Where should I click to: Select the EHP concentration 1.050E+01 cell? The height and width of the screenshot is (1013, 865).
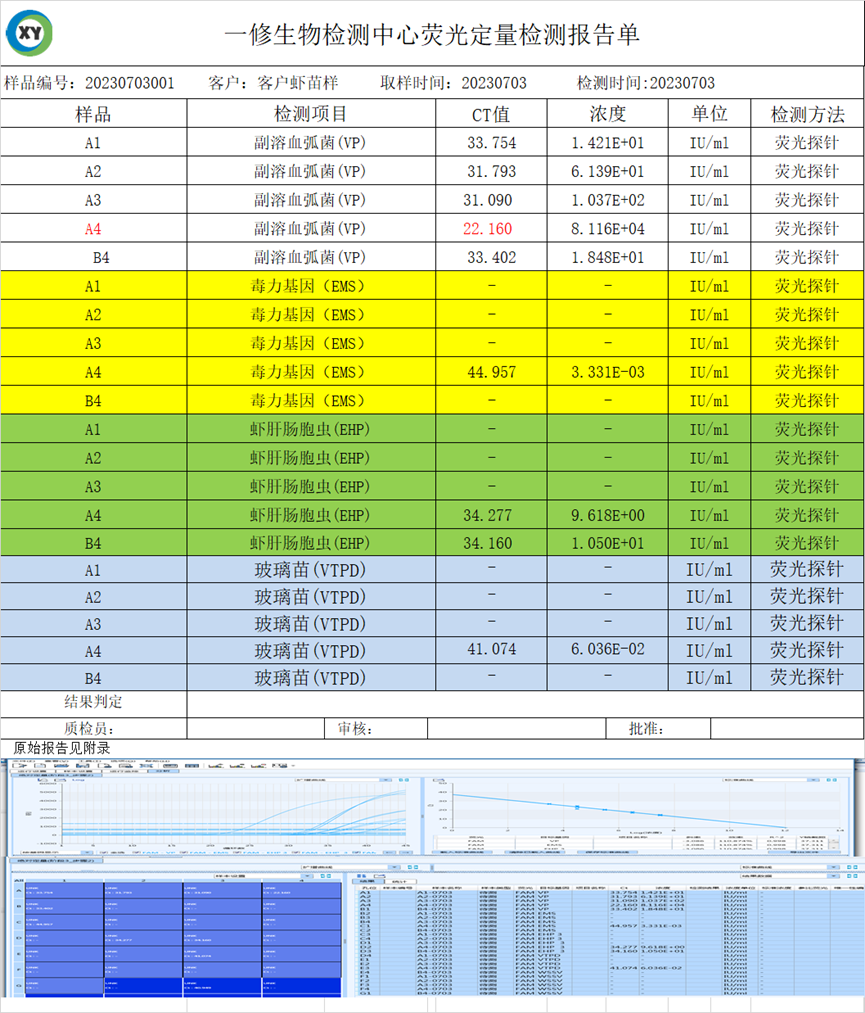(x=607, y=544)
